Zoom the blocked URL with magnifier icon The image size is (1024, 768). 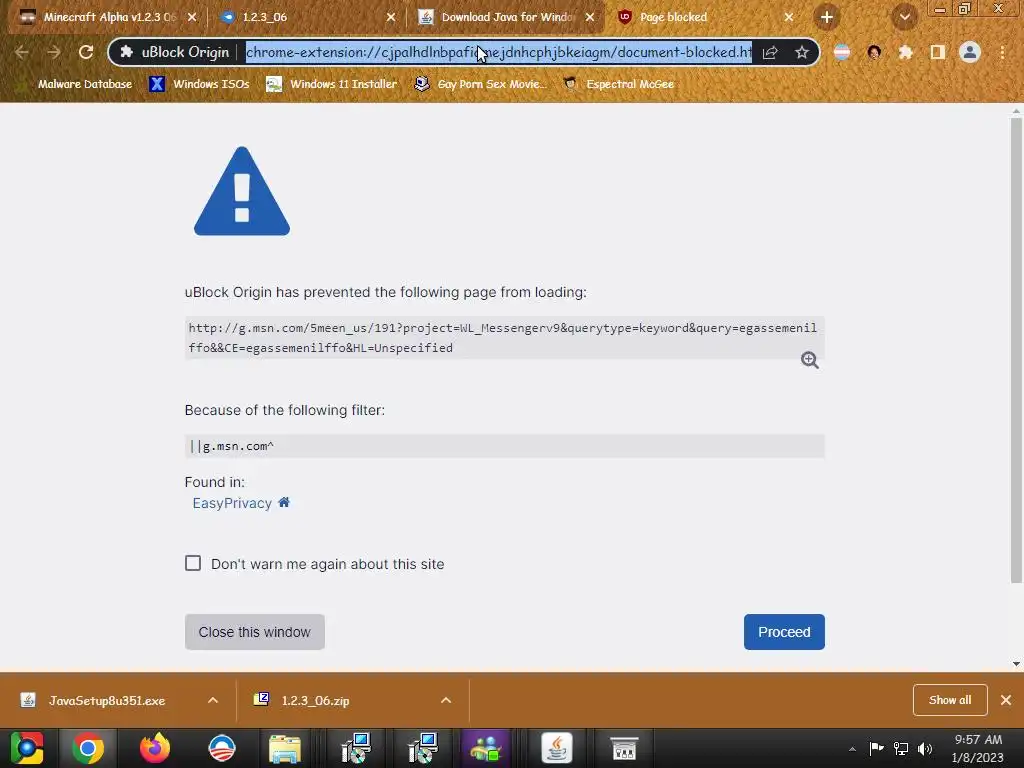click(810, 360)
